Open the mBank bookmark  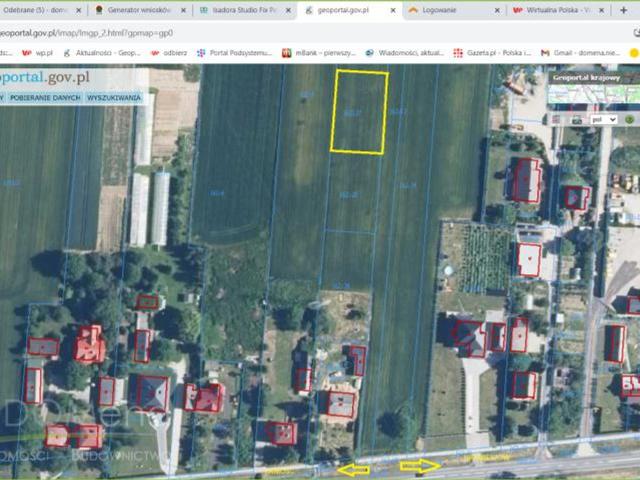tap(320, 52)
